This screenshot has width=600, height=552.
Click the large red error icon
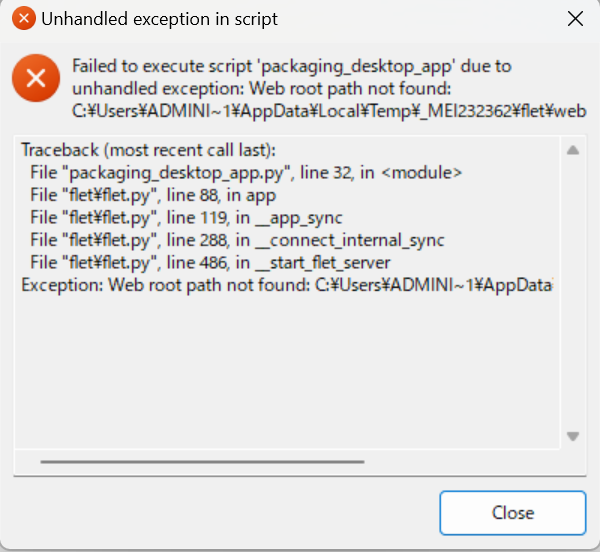[36, 79]
